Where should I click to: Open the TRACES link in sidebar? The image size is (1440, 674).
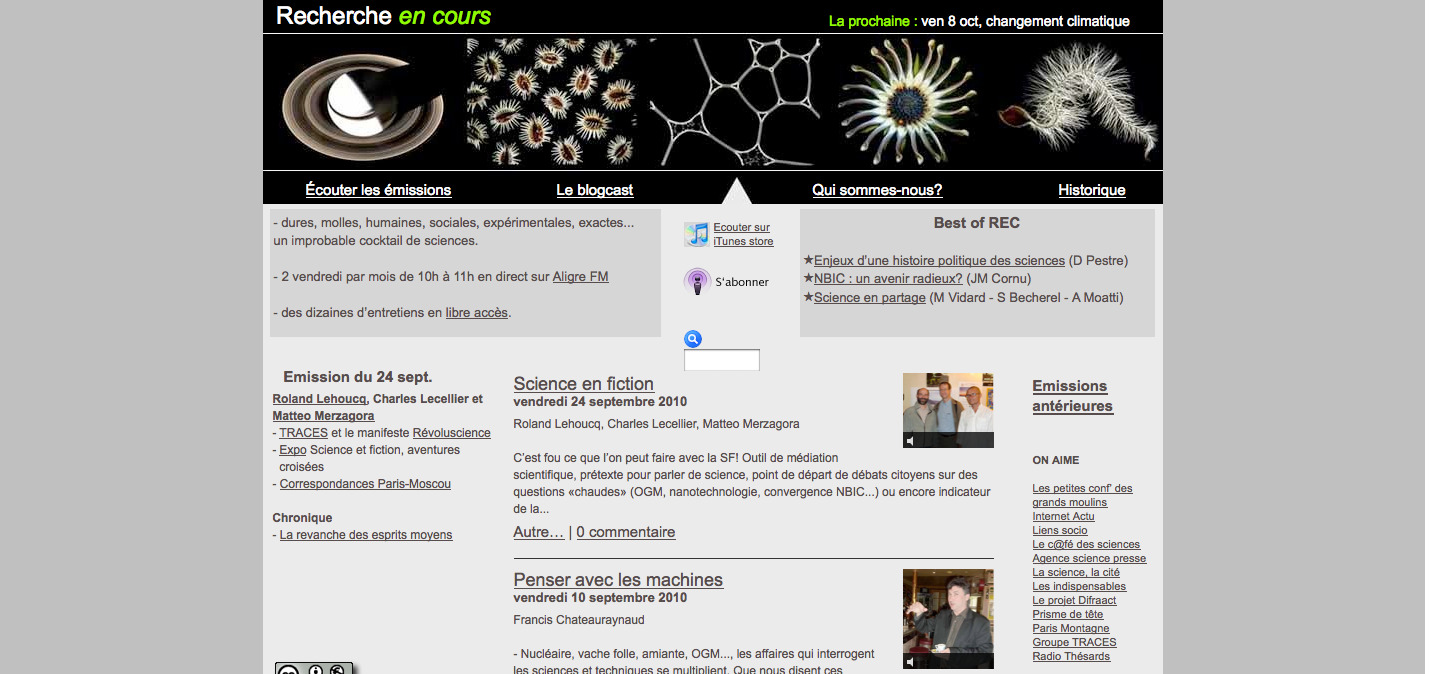pos(303,433)
